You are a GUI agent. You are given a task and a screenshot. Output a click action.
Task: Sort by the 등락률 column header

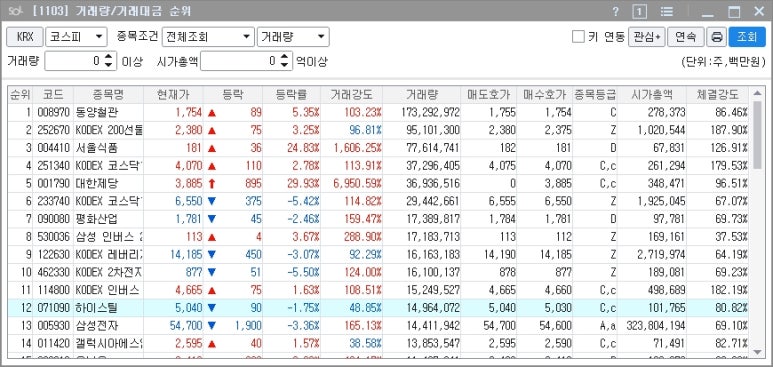[291, 95]
